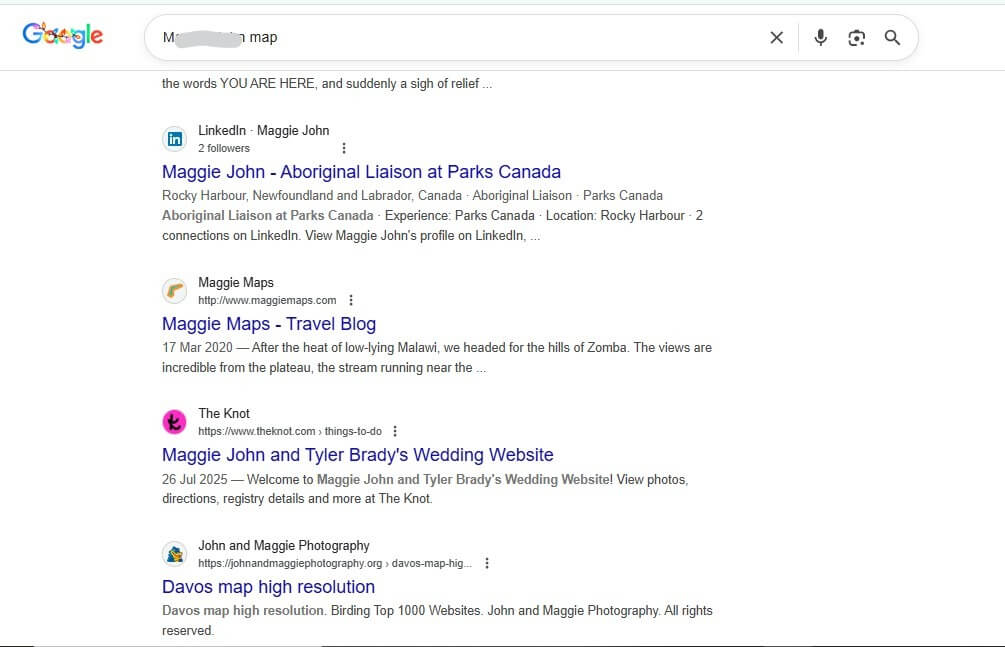1005x647 pixels.
Task: Clear the search box text
Action: tap(776, 38)
